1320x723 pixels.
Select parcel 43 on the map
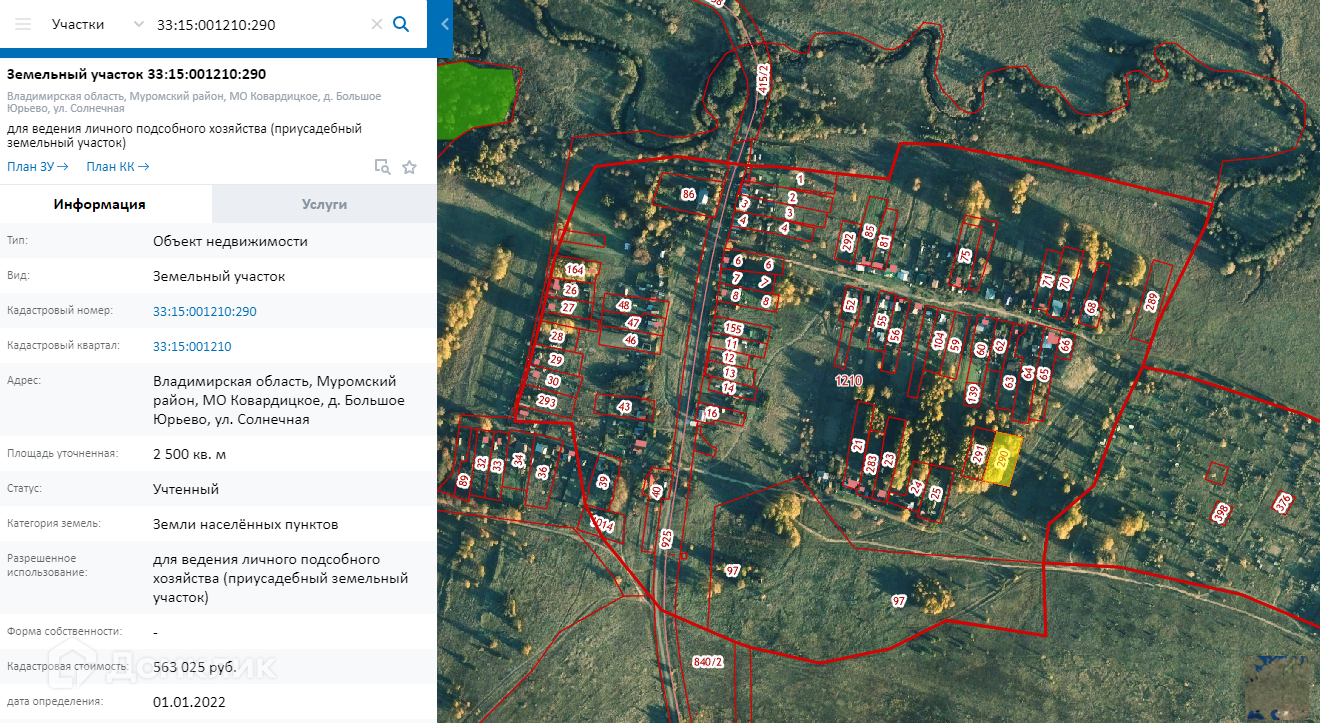tap(625, 407)
